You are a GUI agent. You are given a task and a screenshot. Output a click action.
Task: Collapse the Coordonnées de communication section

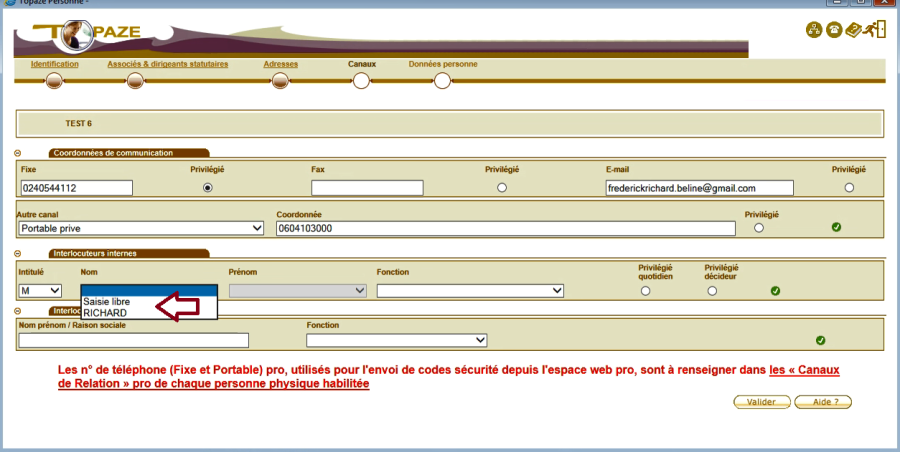tap(19, 153)
